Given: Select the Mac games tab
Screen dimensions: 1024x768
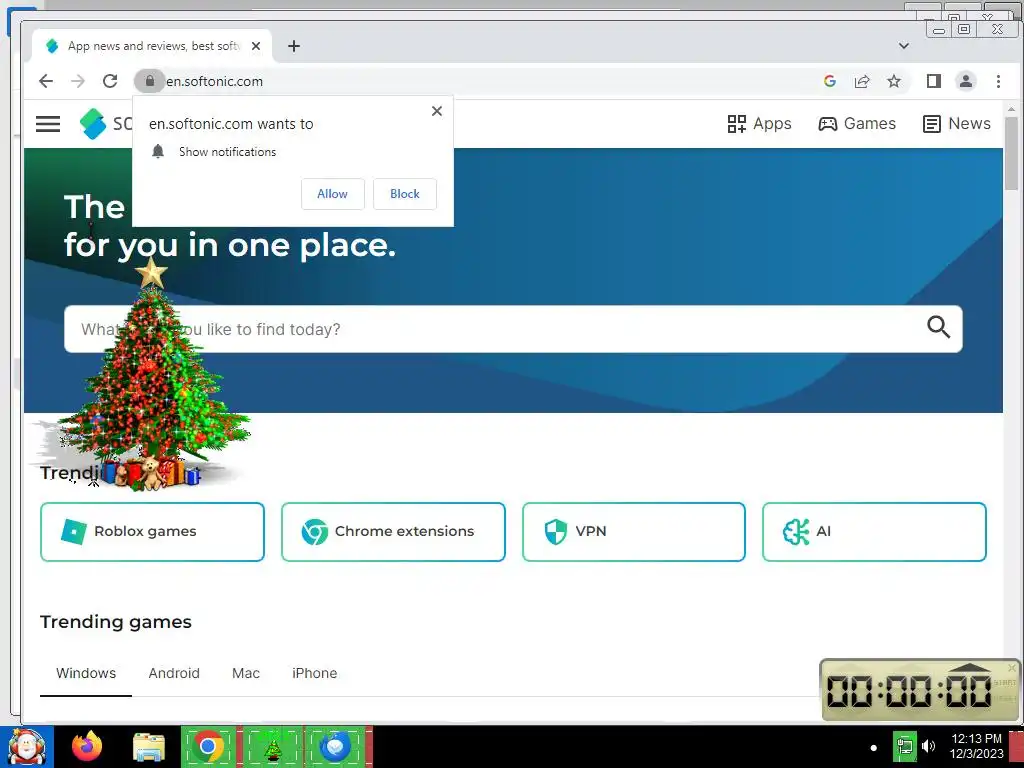Looking at the screenshot, I should coord(246,673).
